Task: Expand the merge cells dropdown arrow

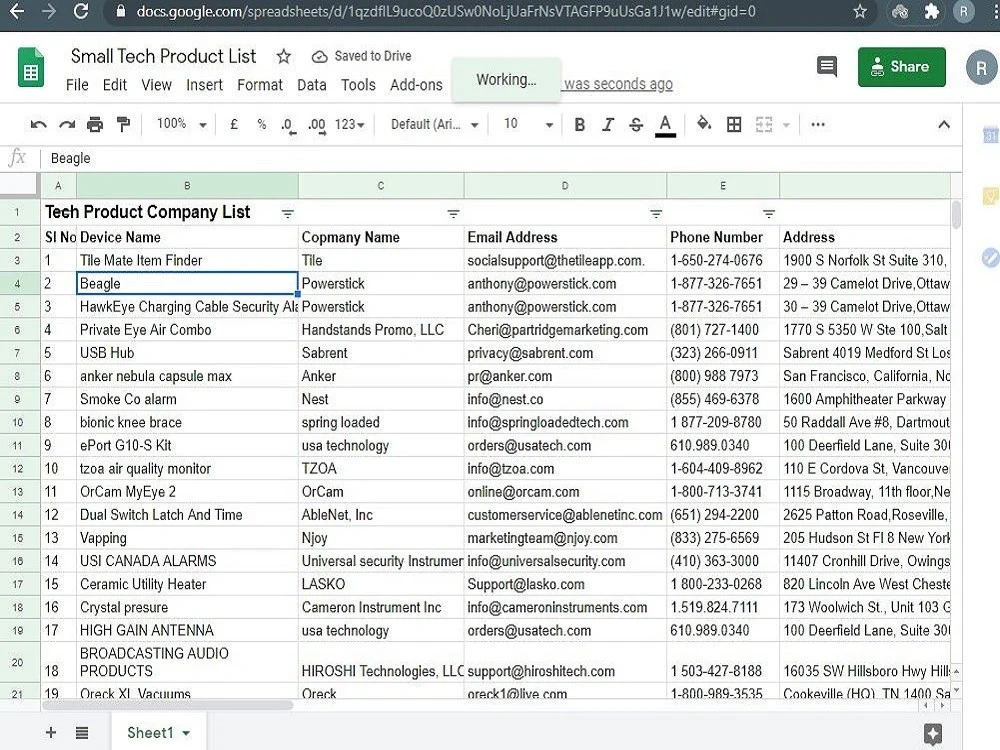Action: (x=786, y=125)
